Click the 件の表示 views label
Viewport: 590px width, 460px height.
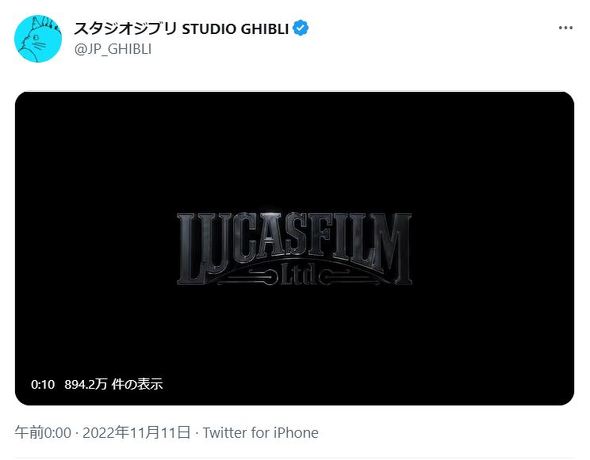tap(137, 384)
